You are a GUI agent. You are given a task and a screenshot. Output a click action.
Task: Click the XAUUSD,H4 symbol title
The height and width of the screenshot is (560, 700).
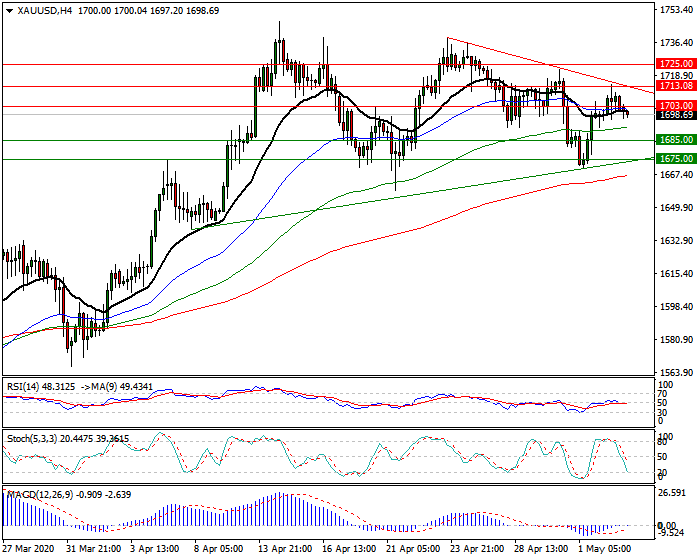[45, 11]
